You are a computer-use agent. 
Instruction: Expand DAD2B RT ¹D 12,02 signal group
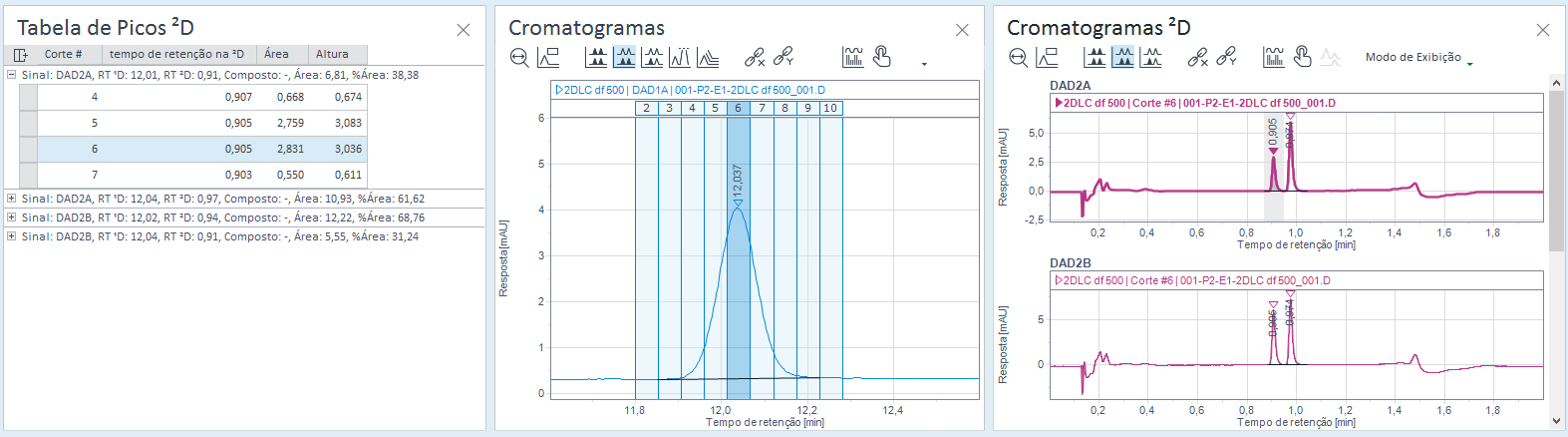[11, 218]
